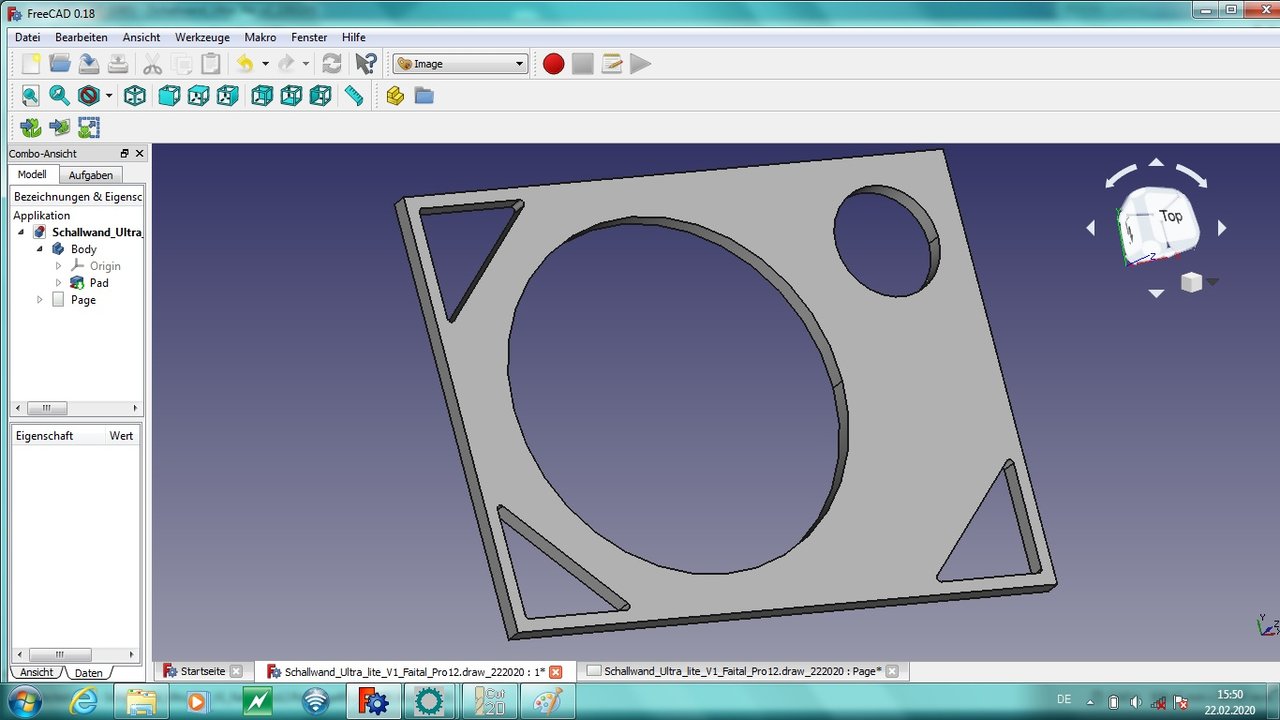Open the Werkzeuge menu
Image resolution: width=1280 pixels, height=720 pixels.
pyautogui.click(x=202, y=37)
